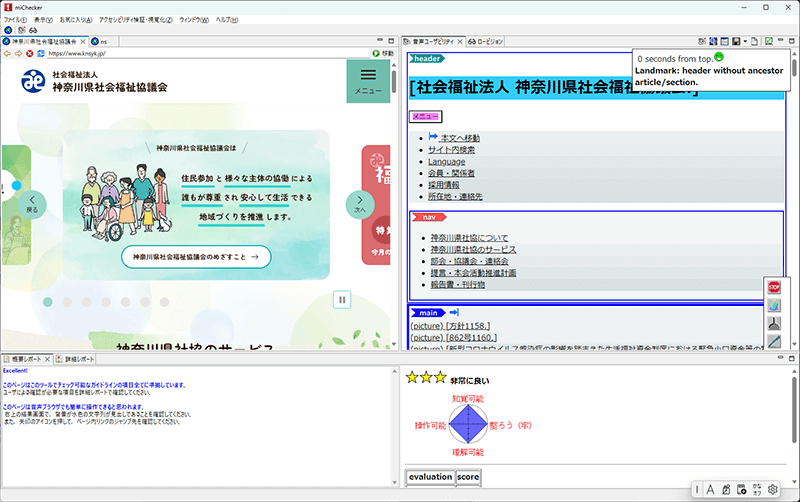Click the blank document icon in right panel toolbar
800x502 pixels.
[755, 41]
